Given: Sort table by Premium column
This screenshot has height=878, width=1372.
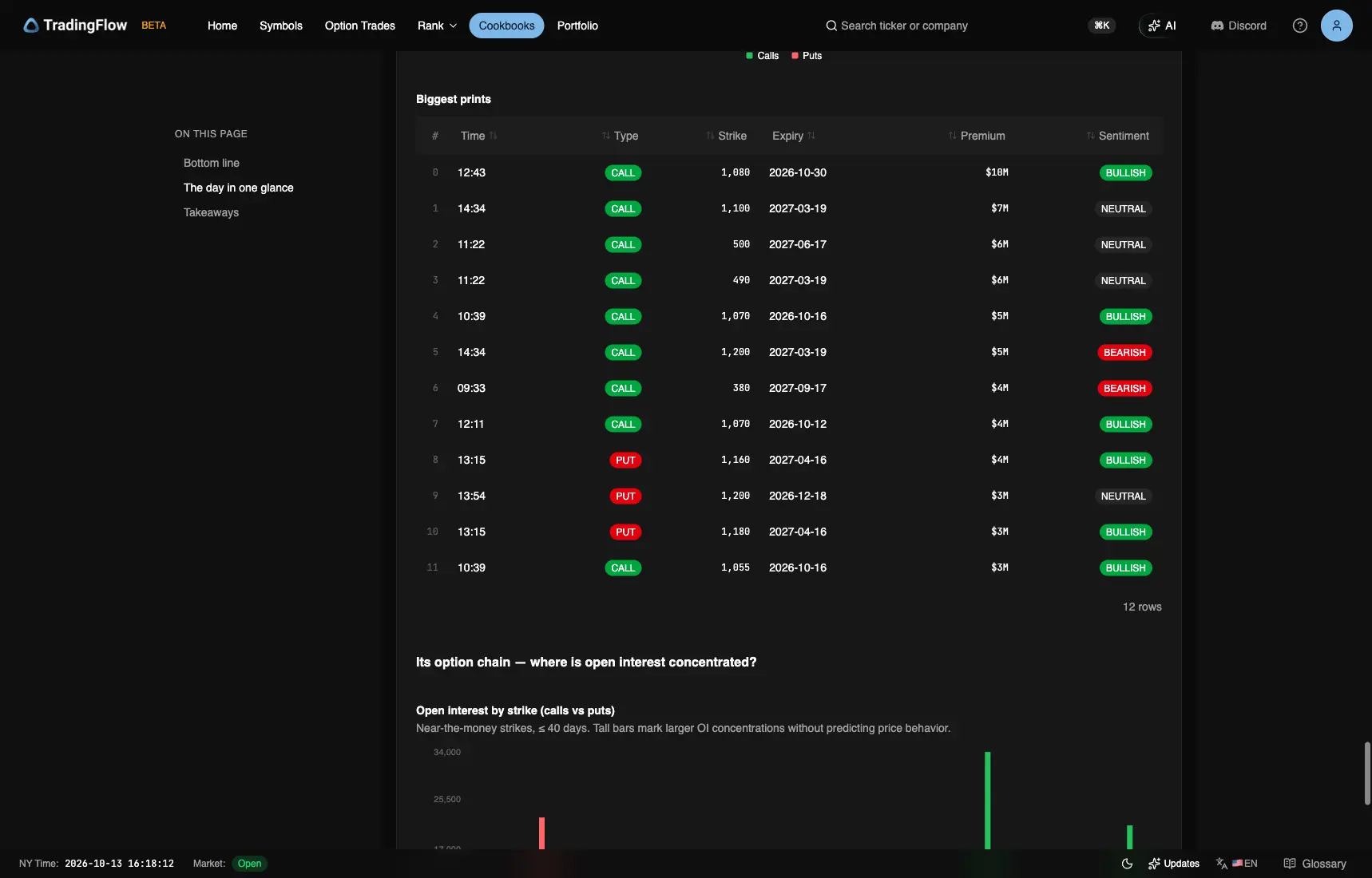Looking at the screenshot, I should pyautogui.click(x=977, y=136).
